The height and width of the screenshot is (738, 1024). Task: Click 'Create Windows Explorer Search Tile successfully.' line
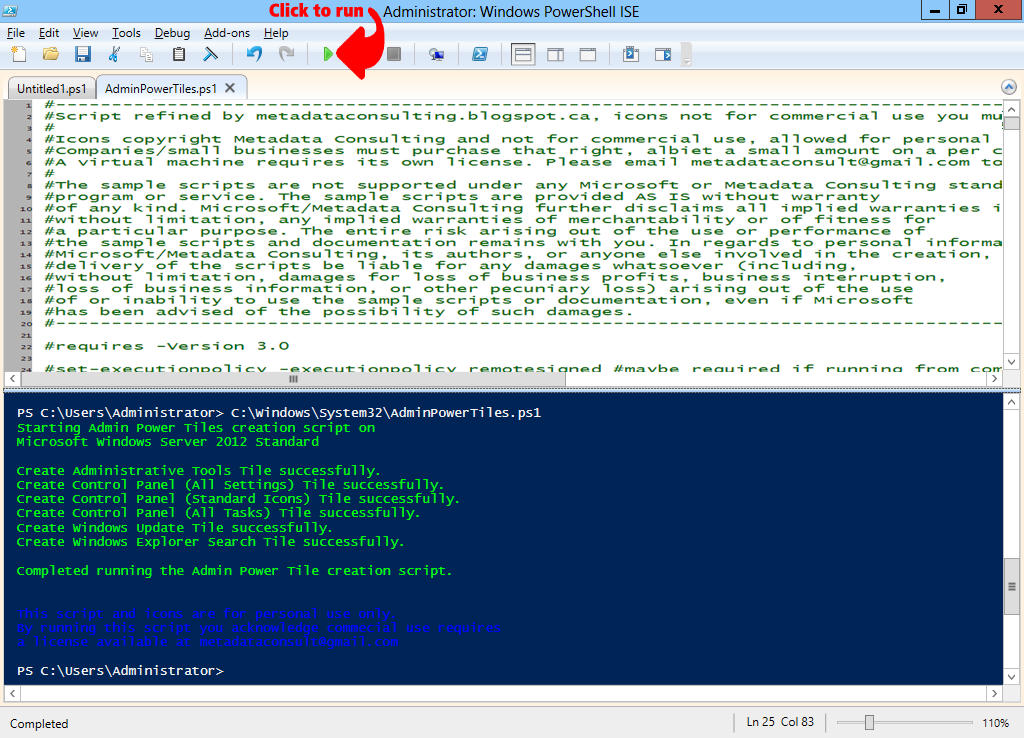pos(210,542)
